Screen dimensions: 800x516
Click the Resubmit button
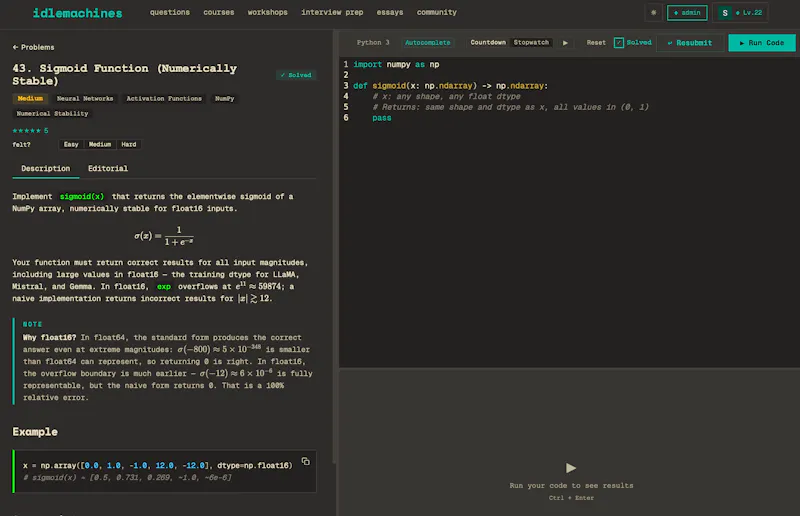point(690,43)
